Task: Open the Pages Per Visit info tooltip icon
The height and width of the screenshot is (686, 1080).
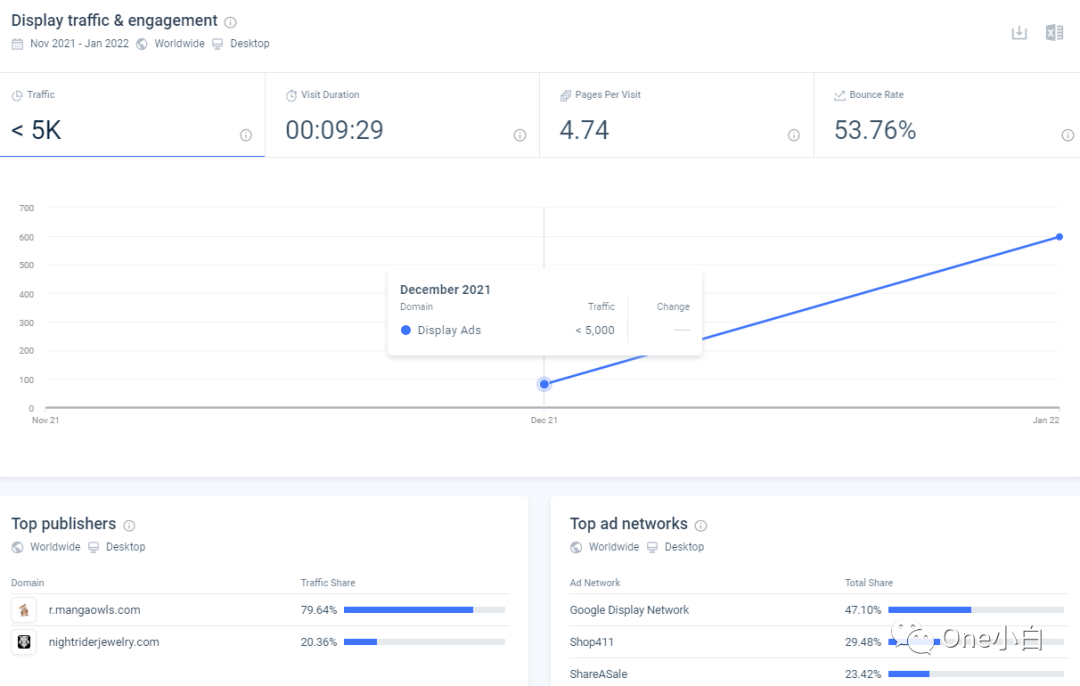Action: pyautogui.click(x=794, y=134)
